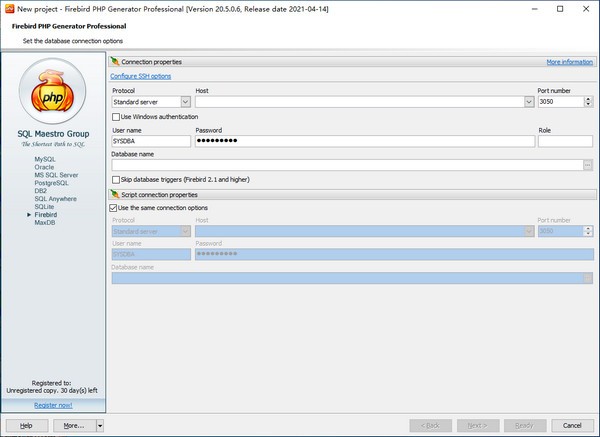The image size is (600, 437).
Task: Enable Use Windows authentication checkbox
Action: tap(116, 117)
